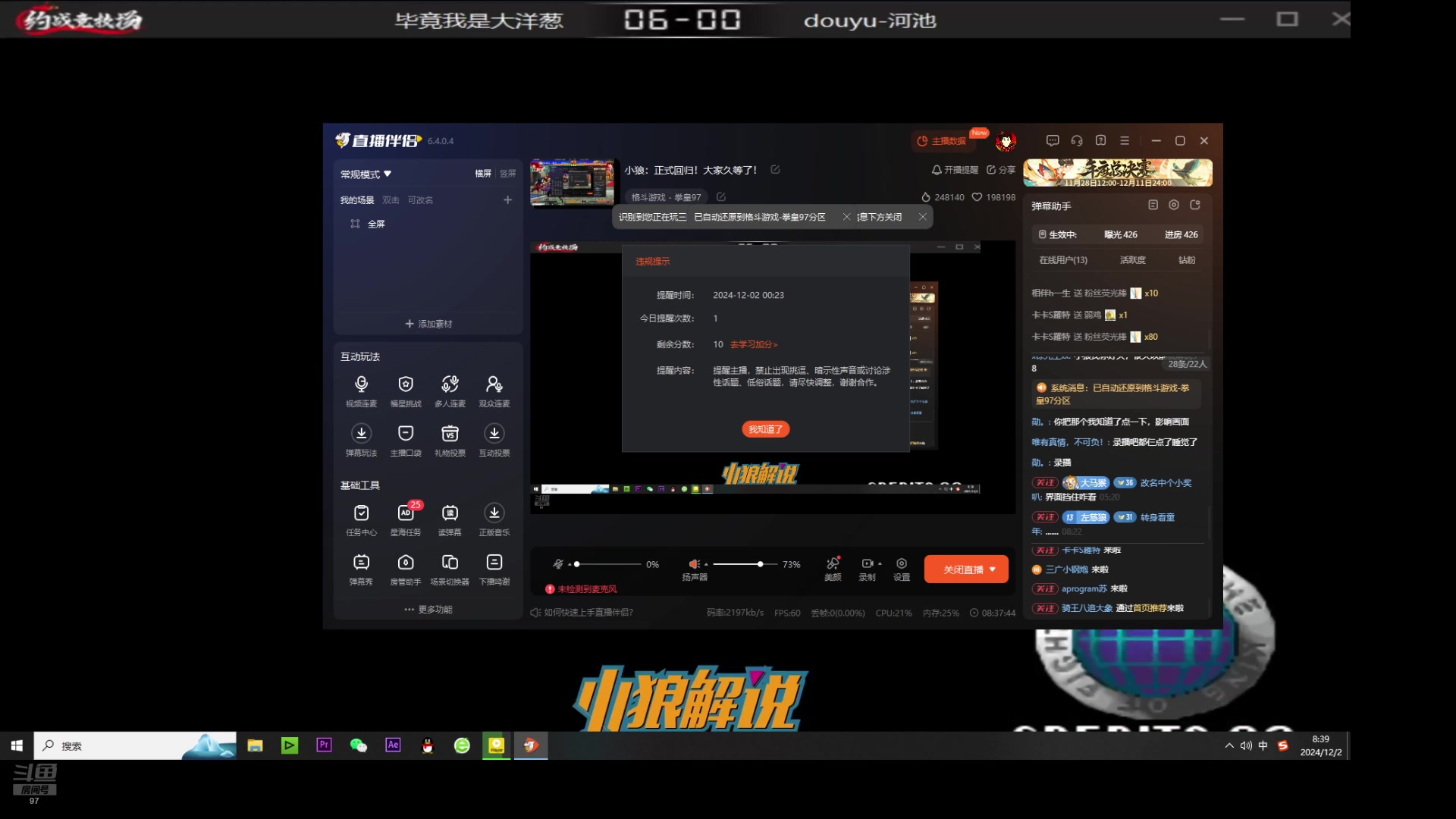Image resolution: width=1456 pixels, height=819 pixels.
Task: Click Windows taskbar search box
Action: [x=135, y=745]
